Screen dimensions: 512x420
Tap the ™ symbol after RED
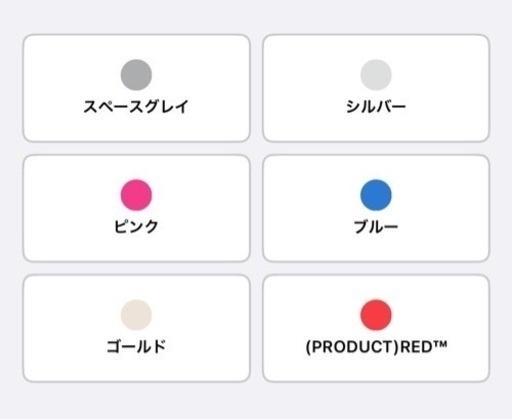point(440,344)
